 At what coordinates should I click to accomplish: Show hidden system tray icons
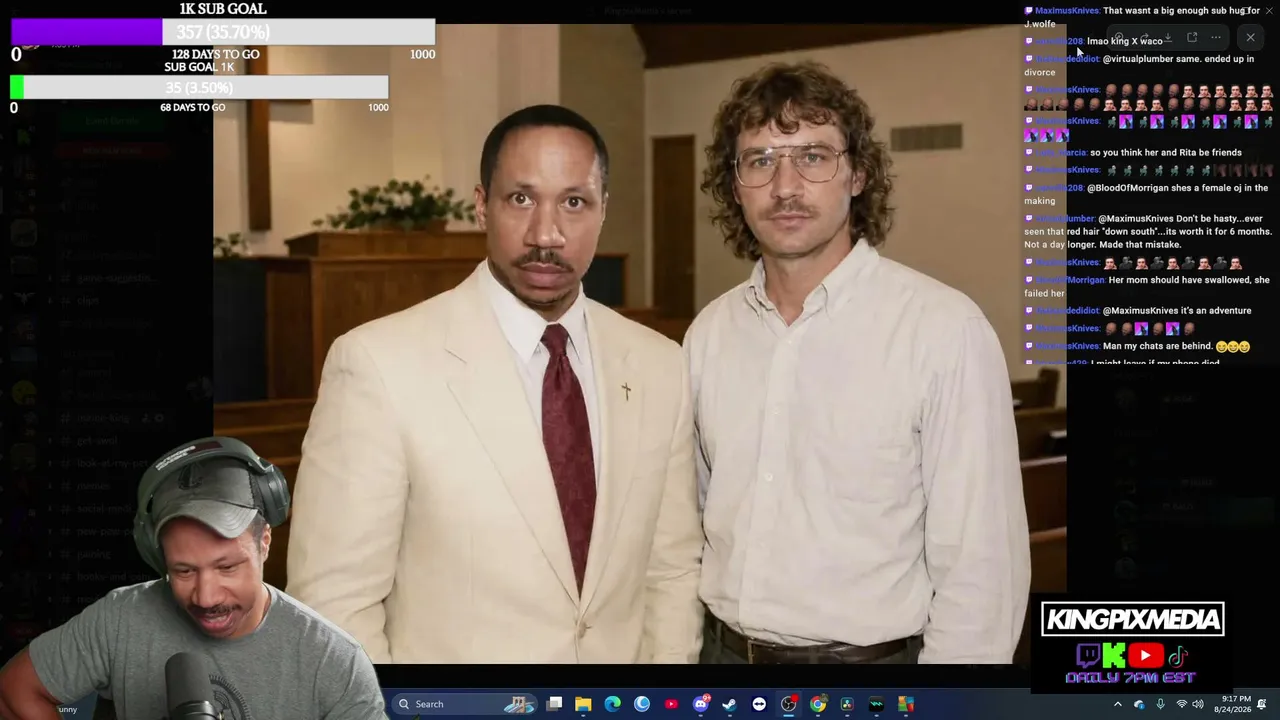1118,704
